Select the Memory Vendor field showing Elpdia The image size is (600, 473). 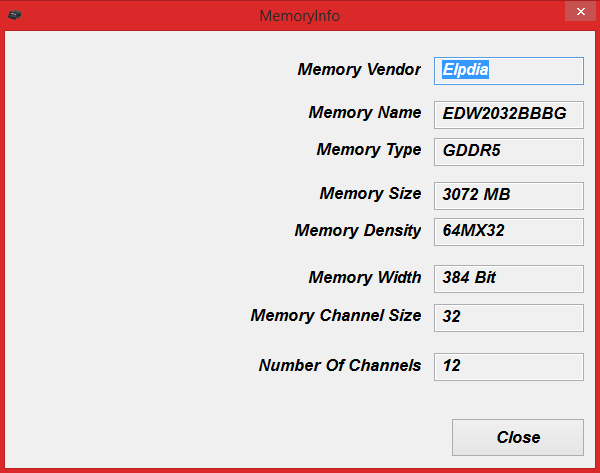509,71
